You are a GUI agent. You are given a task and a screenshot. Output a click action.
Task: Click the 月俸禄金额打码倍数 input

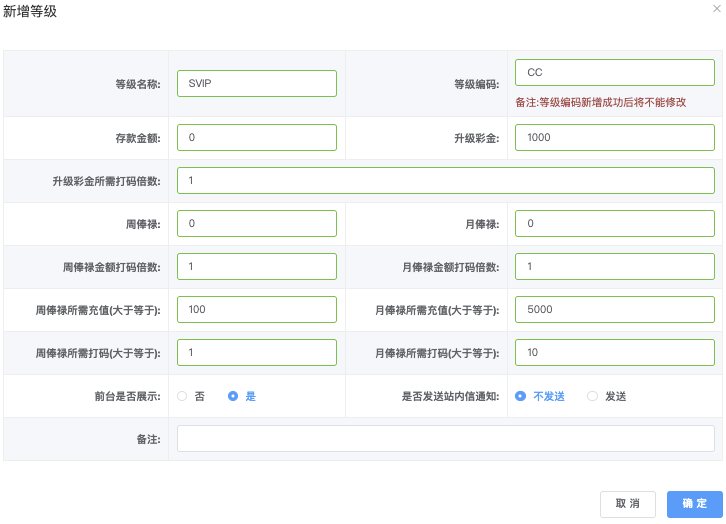click(614, 266)
